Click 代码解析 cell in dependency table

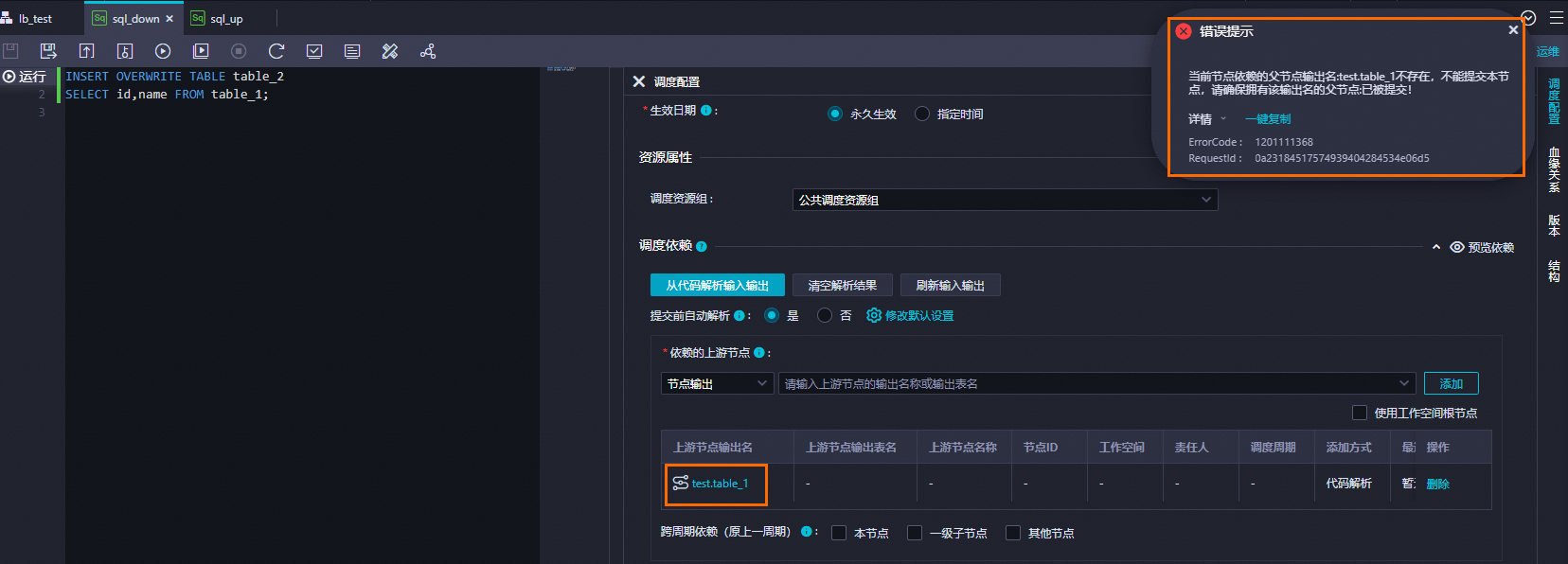pos(1348,483)
